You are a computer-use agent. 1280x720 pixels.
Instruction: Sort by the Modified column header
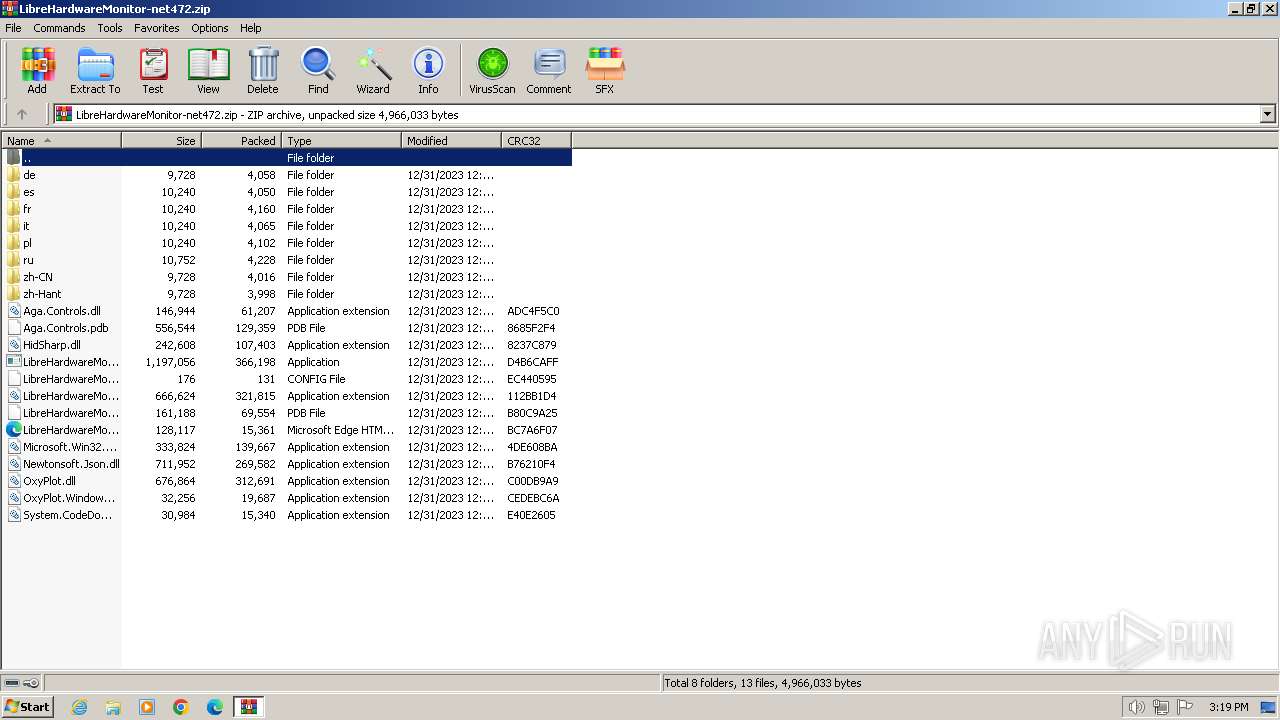(x=452, y=141)
